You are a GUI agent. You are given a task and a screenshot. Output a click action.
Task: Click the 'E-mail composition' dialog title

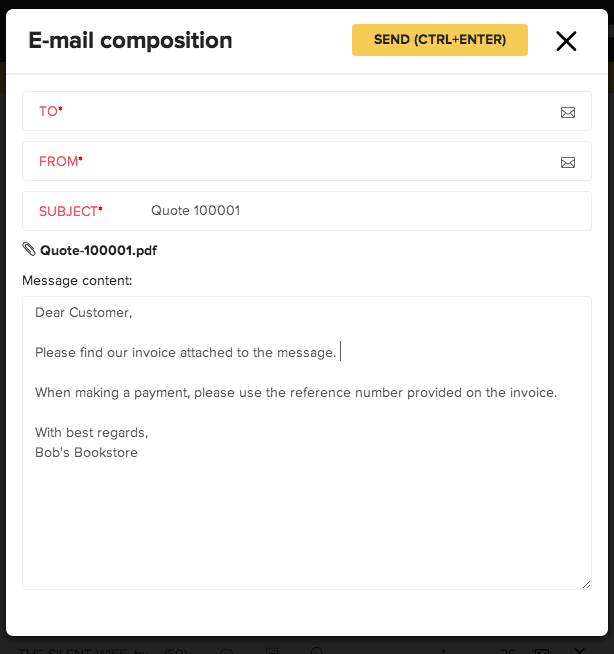click(130, 41)
